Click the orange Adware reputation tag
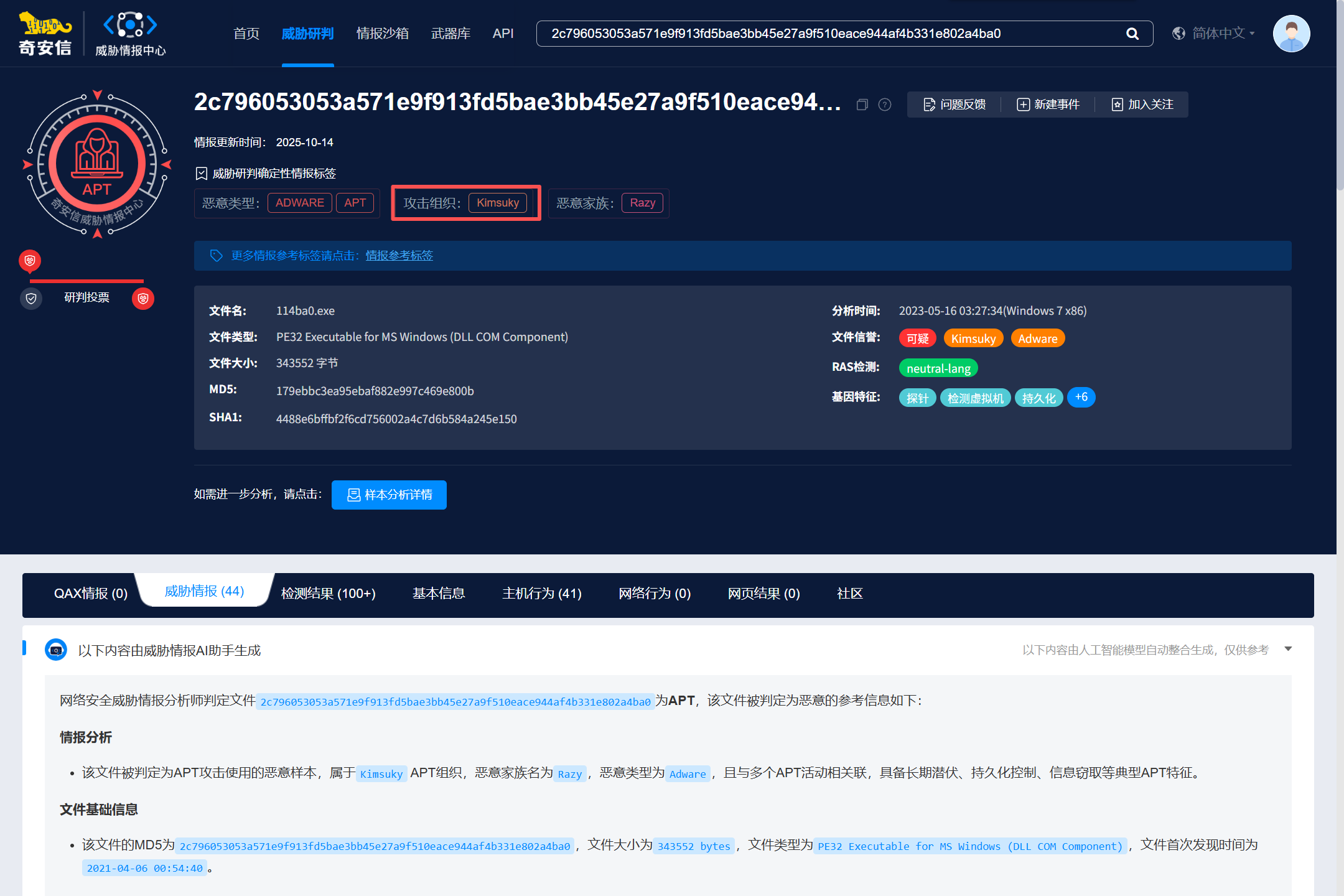The width and height of the screenshot is (1344, 896). click(x=1038, y=338)
